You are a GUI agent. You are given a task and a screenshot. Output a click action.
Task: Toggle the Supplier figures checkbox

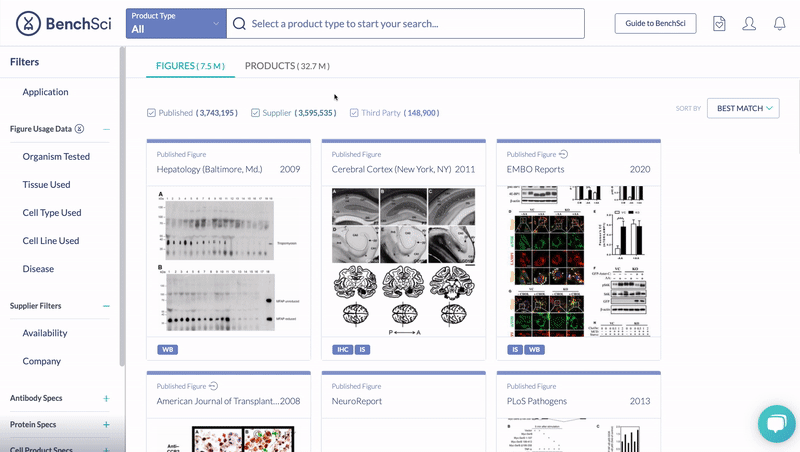pyautogui.click(x=255, y=113)
